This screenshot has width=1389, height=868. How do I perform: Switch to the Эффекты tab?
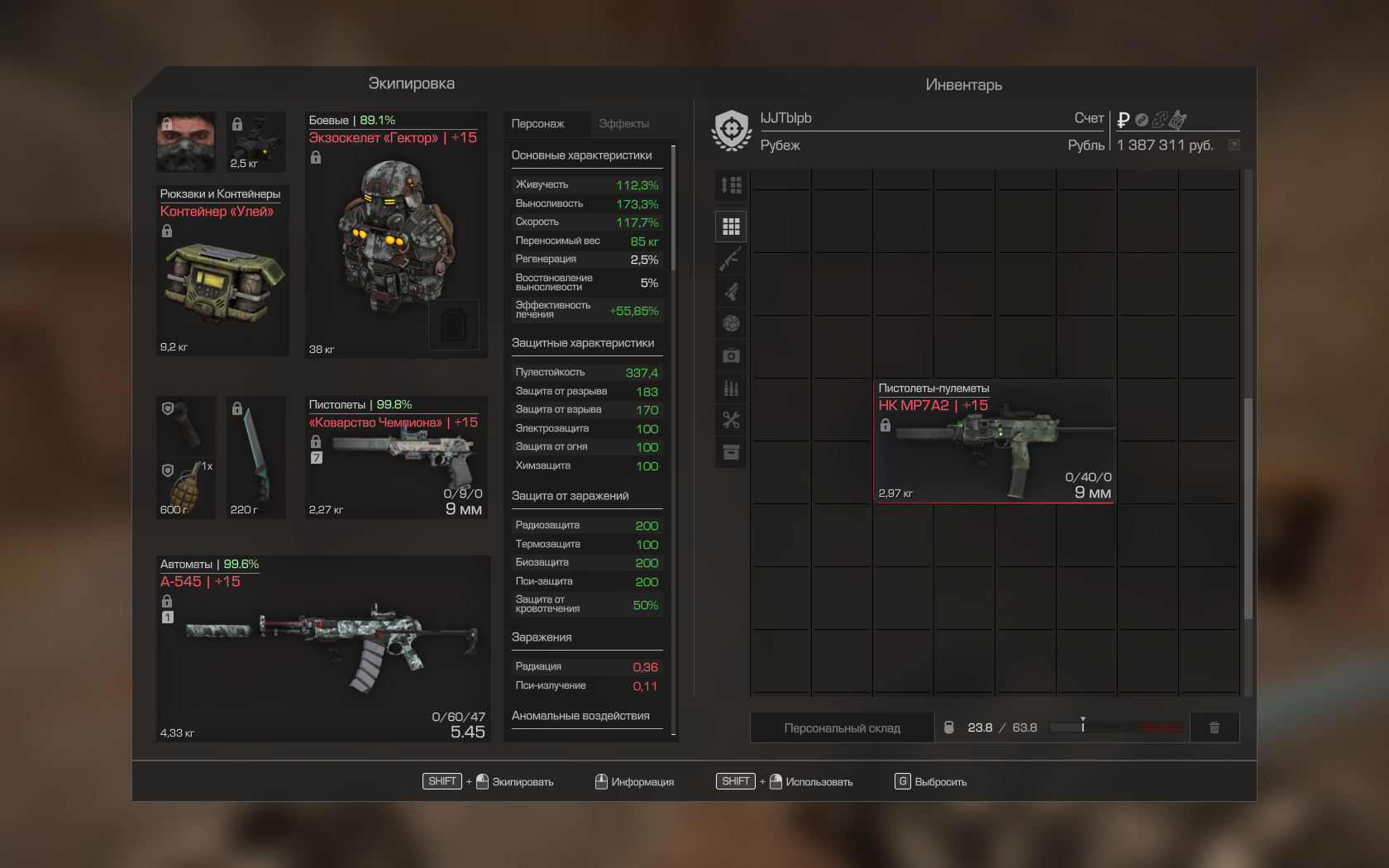[624, 124]
